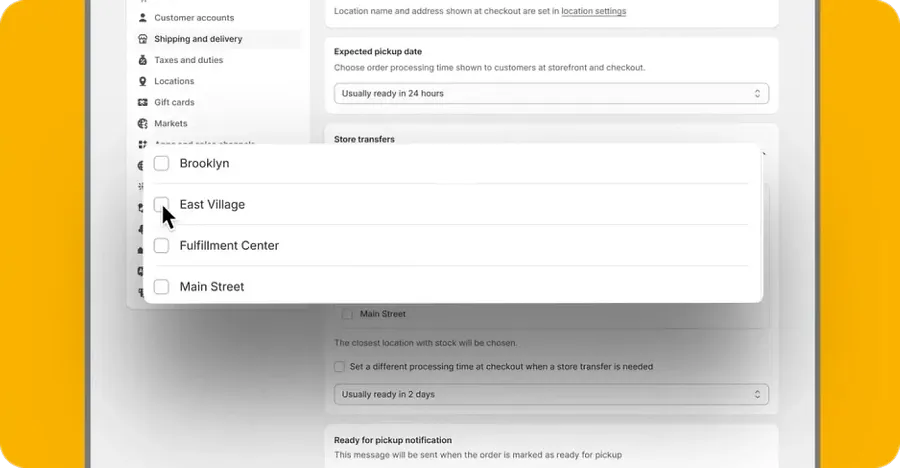Open the Usually ready in 2 days dropdown
Viewport: 900px width, 468px height.
[x=551, y=394]
